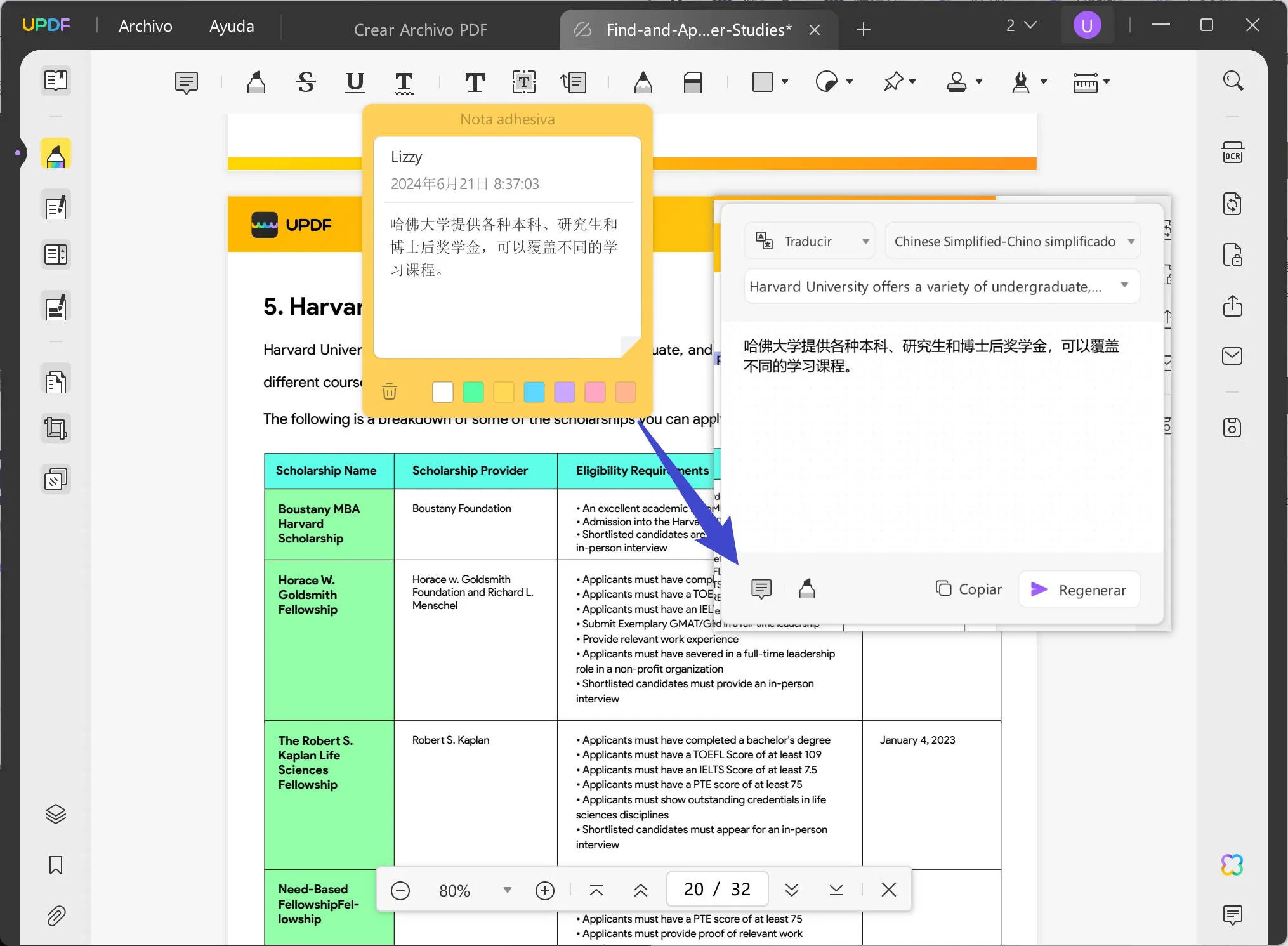Add translation as sticky note icon in AI panel

[761, 589]
